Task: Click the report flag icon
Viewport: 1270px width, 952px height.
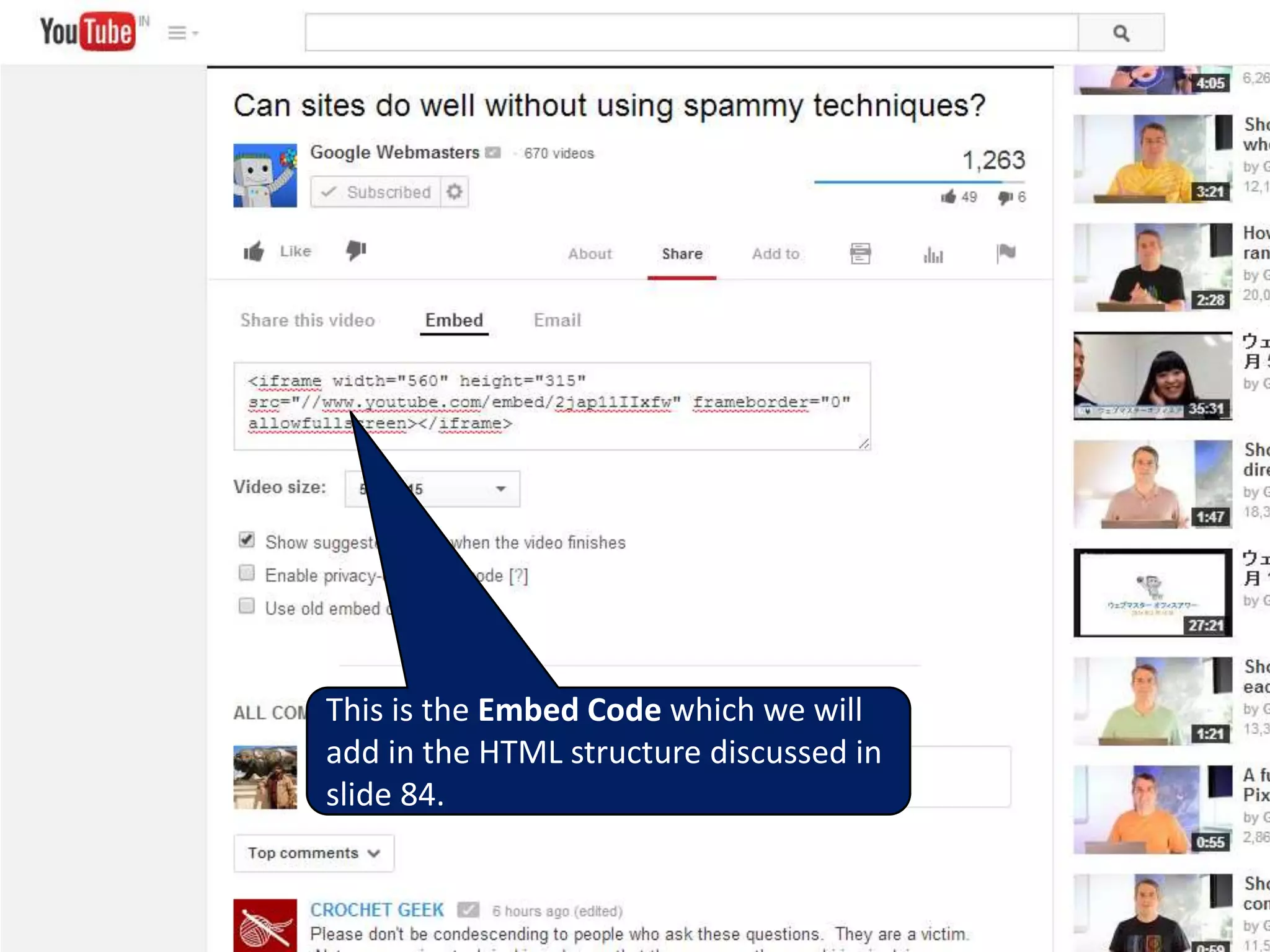Action: click(1005, 253)
